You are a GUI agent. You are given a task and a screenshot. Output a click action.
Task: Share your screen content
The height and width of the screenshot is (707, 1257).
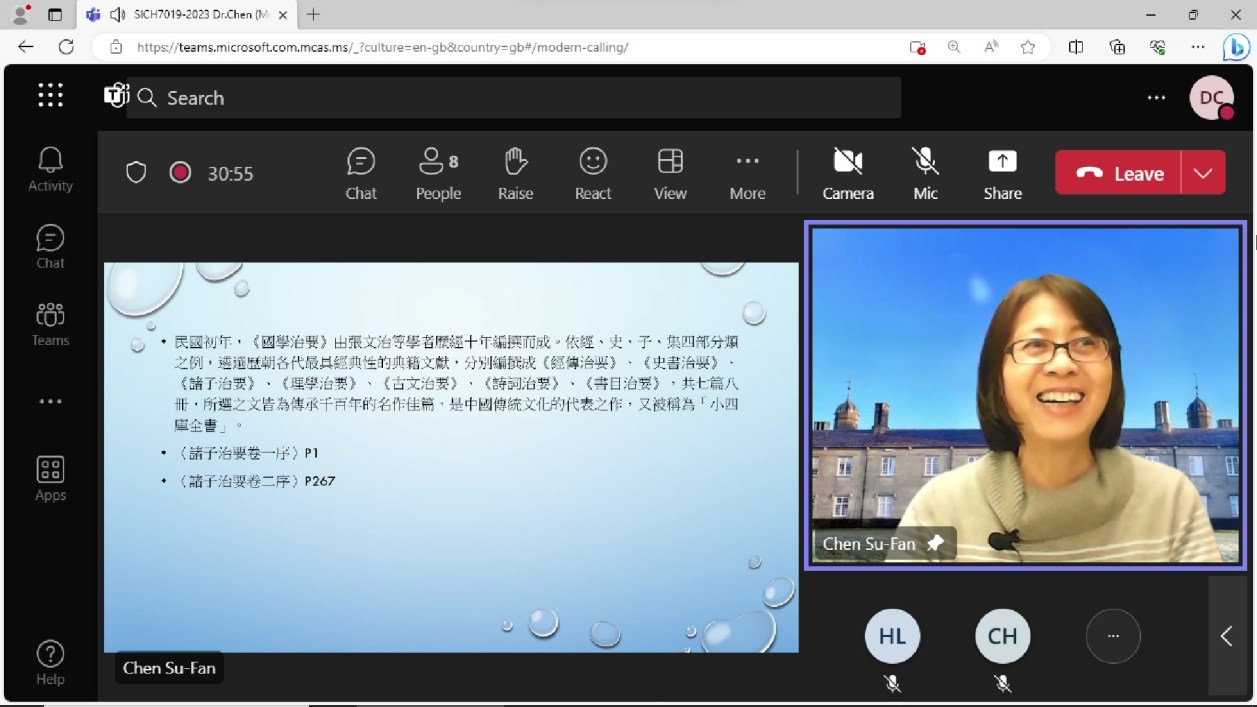1002,173
